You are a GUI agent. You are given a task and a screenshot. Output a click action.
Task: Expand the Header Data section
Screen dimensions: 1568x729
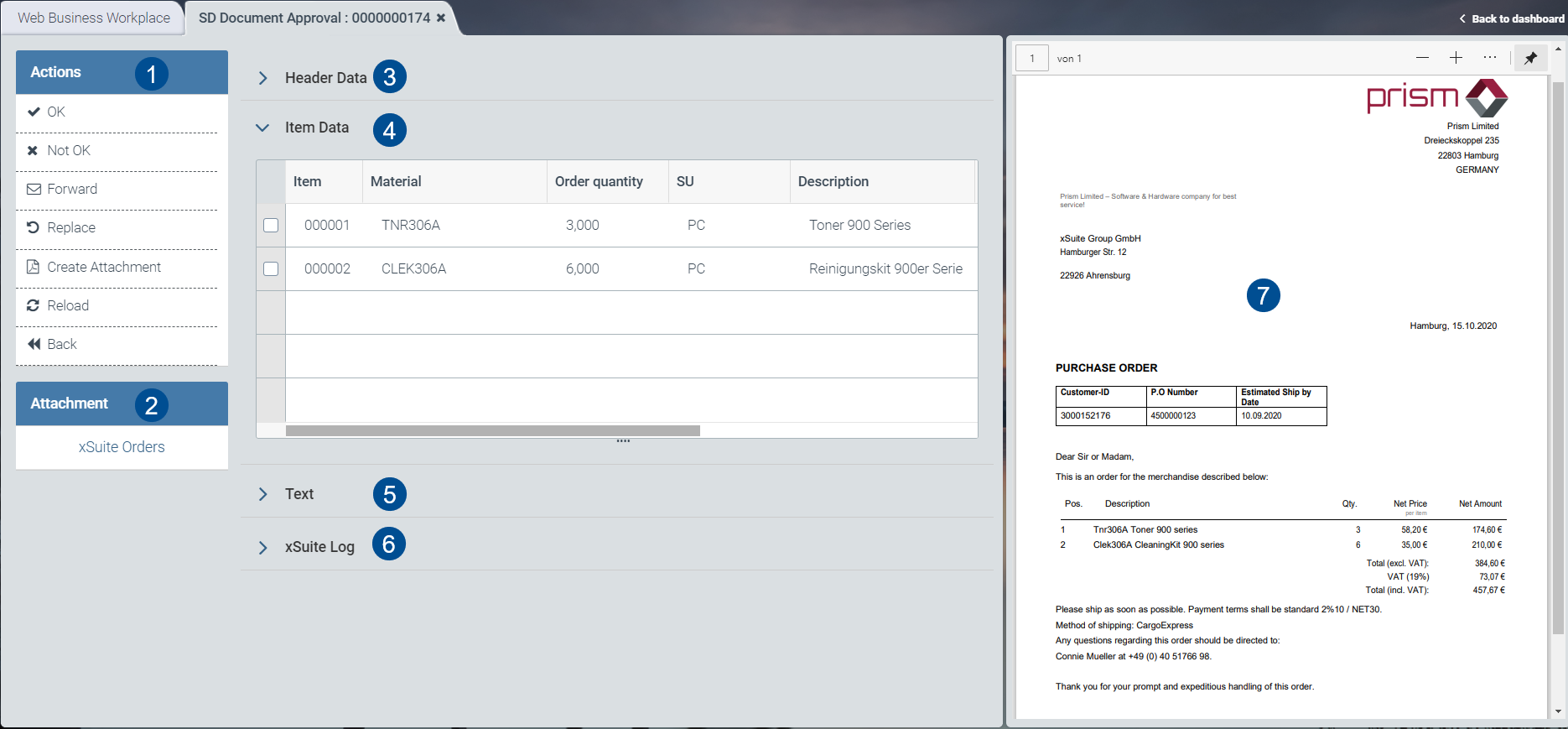(x=263, y=78)
